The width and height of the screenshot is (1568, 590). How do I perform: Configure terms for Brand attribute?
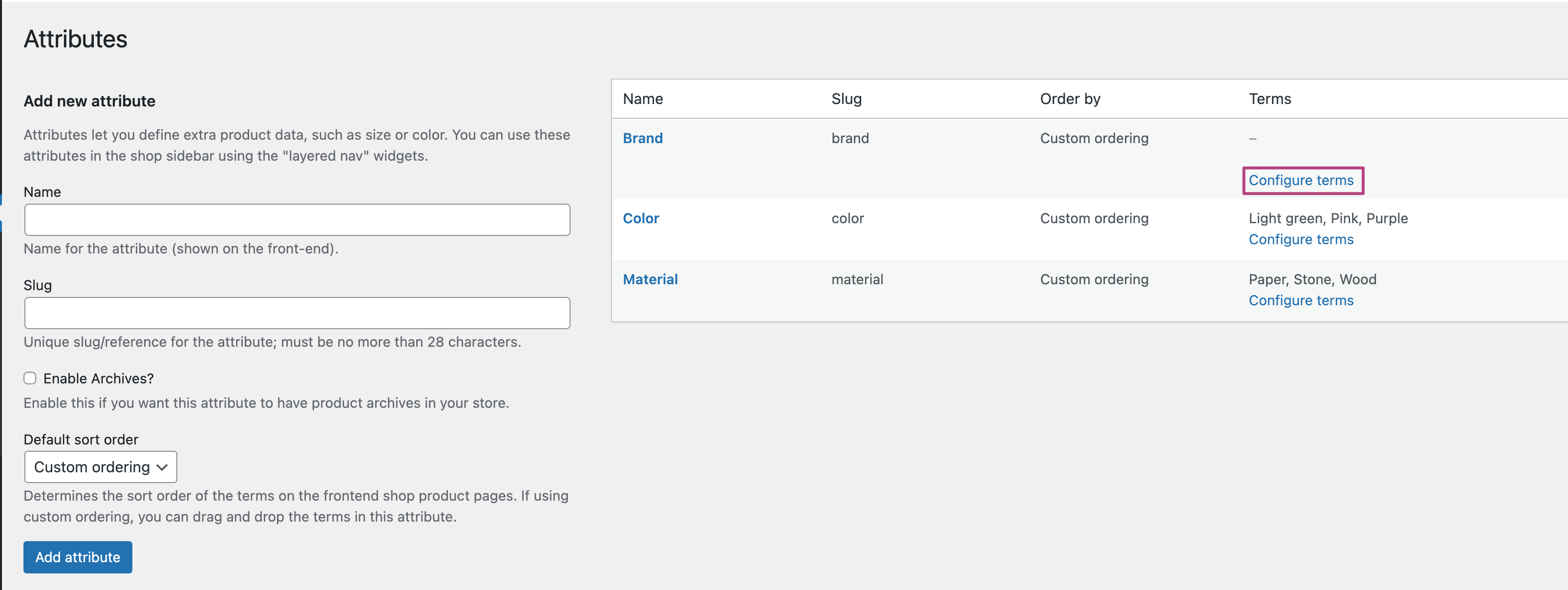[1301, 180]
